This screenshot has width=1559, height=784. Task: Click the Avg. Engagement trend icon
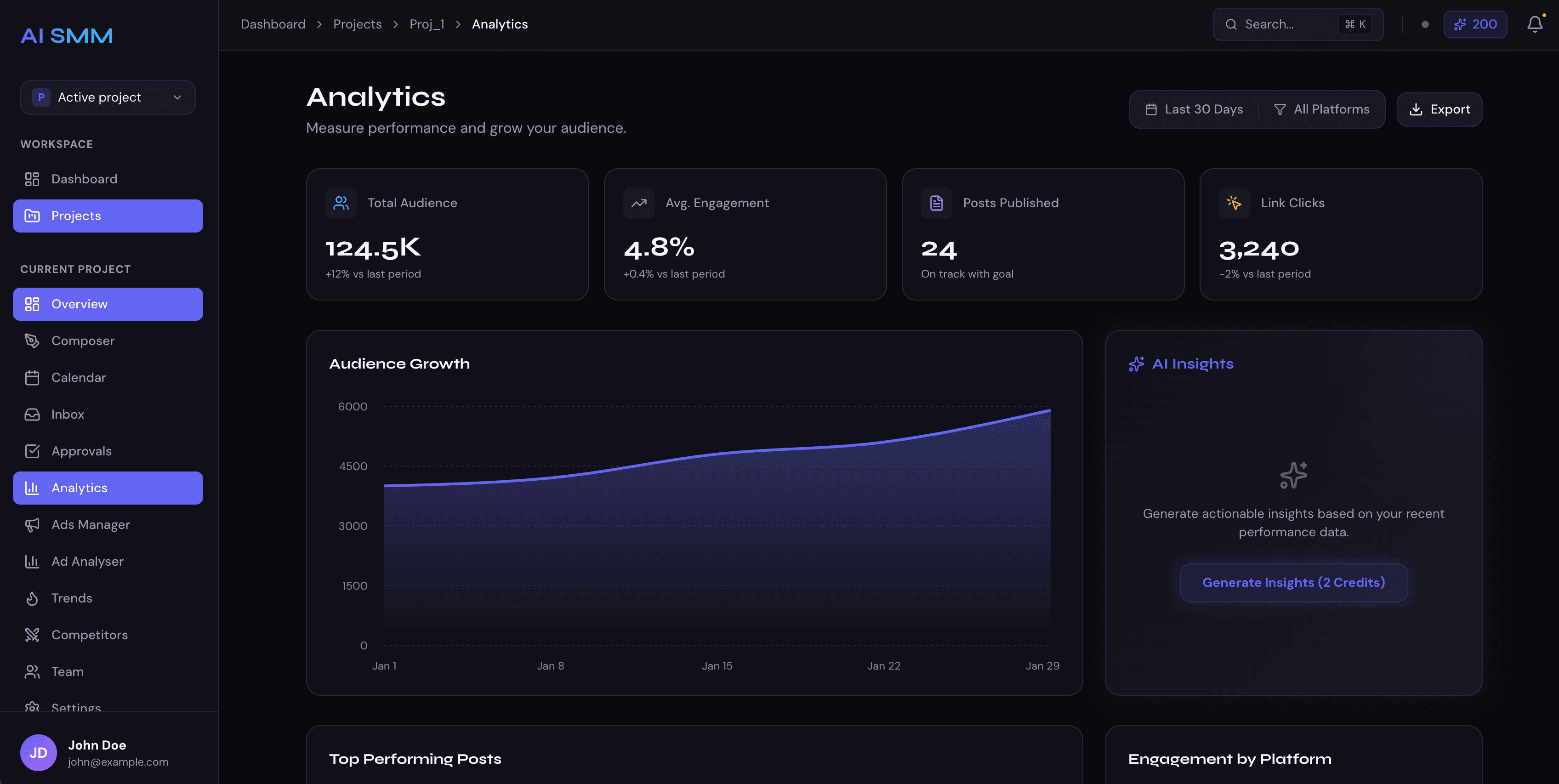tap(638, 203)
